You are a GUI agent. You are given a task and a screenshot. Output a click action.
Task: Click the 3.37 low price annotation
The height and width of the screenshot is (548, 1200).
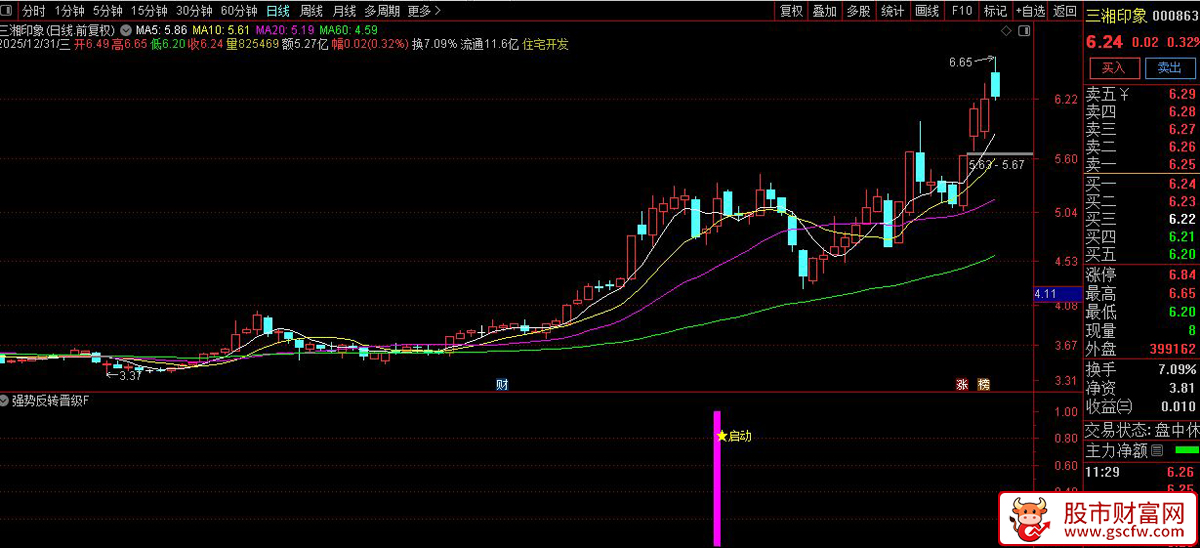(130, 377)
